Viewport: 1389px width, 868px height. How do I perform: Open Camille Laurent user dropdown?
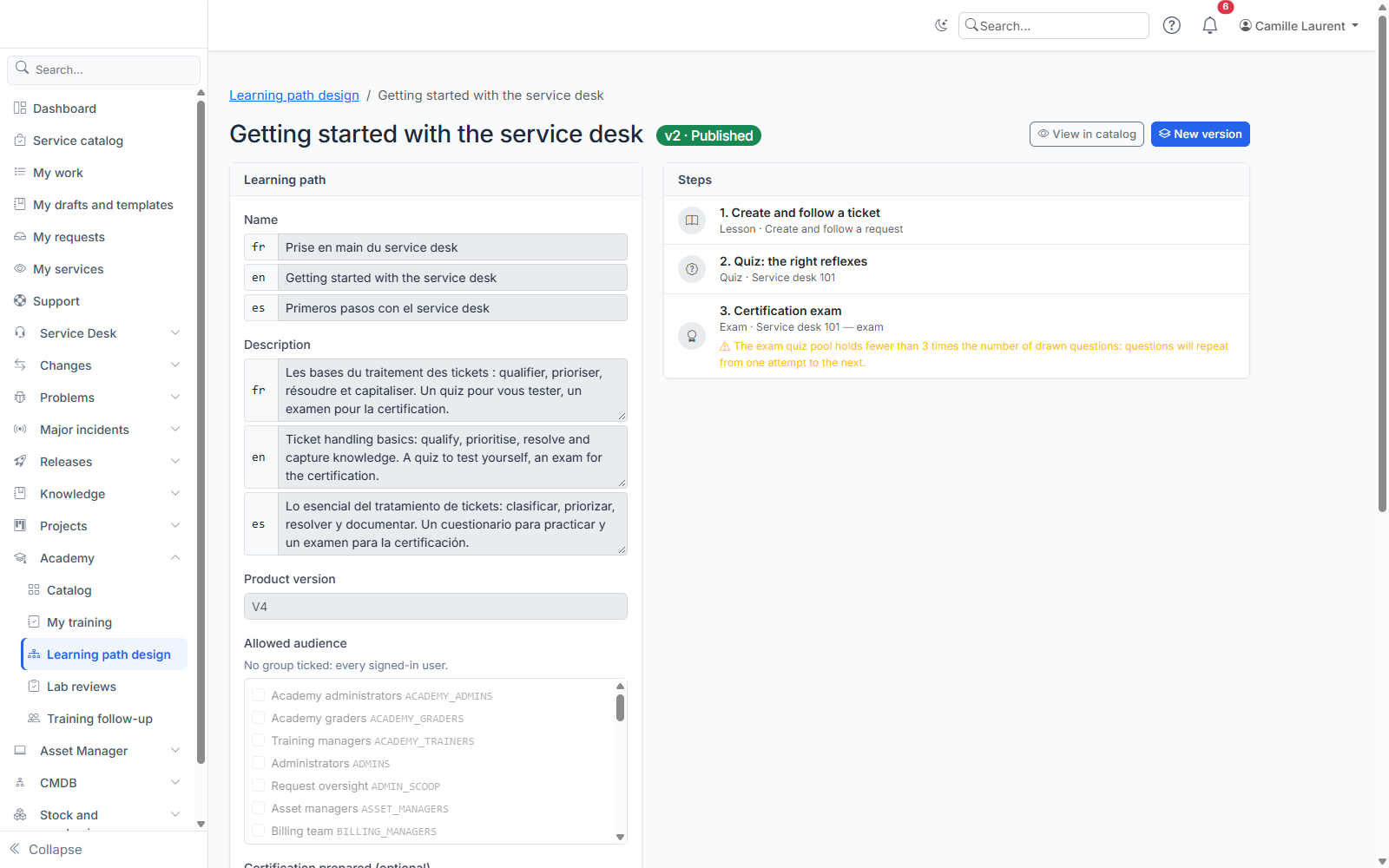point(1299,26)
